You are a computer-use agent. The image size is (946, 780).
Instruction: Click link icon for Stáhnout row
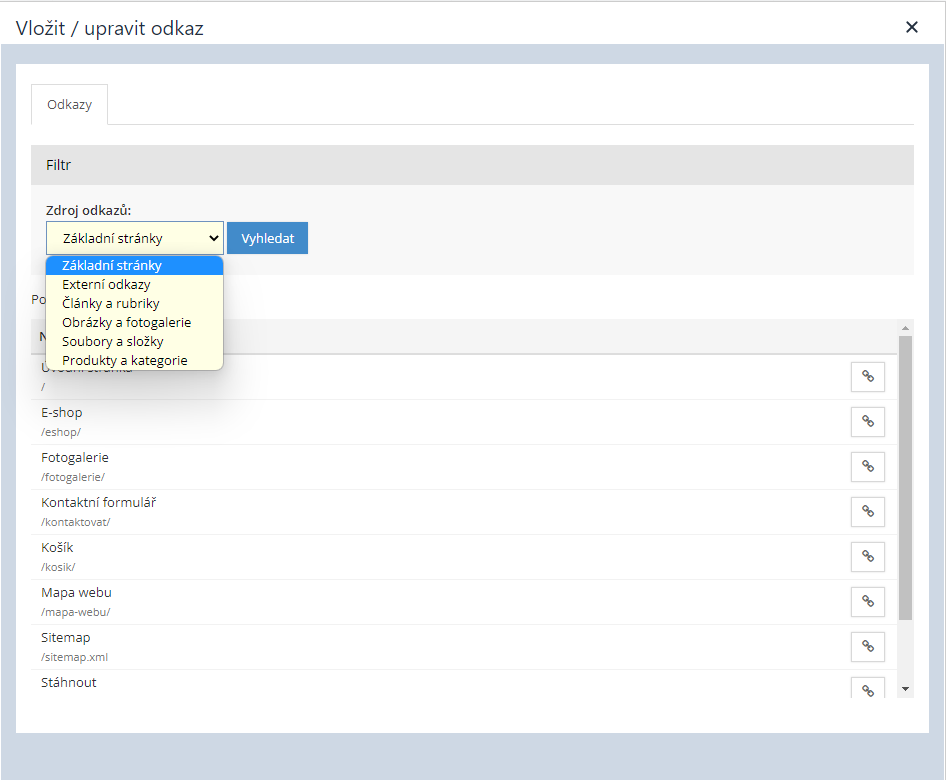[867, 689]
